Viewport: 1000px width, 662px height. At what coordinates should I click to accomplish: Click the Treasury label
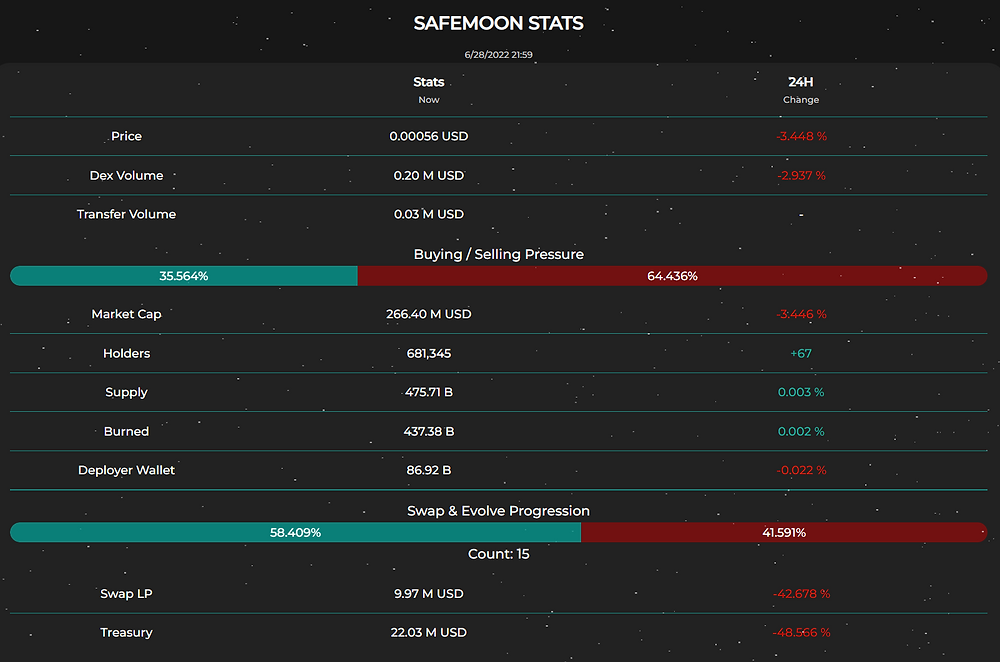(x=126, y=633)
